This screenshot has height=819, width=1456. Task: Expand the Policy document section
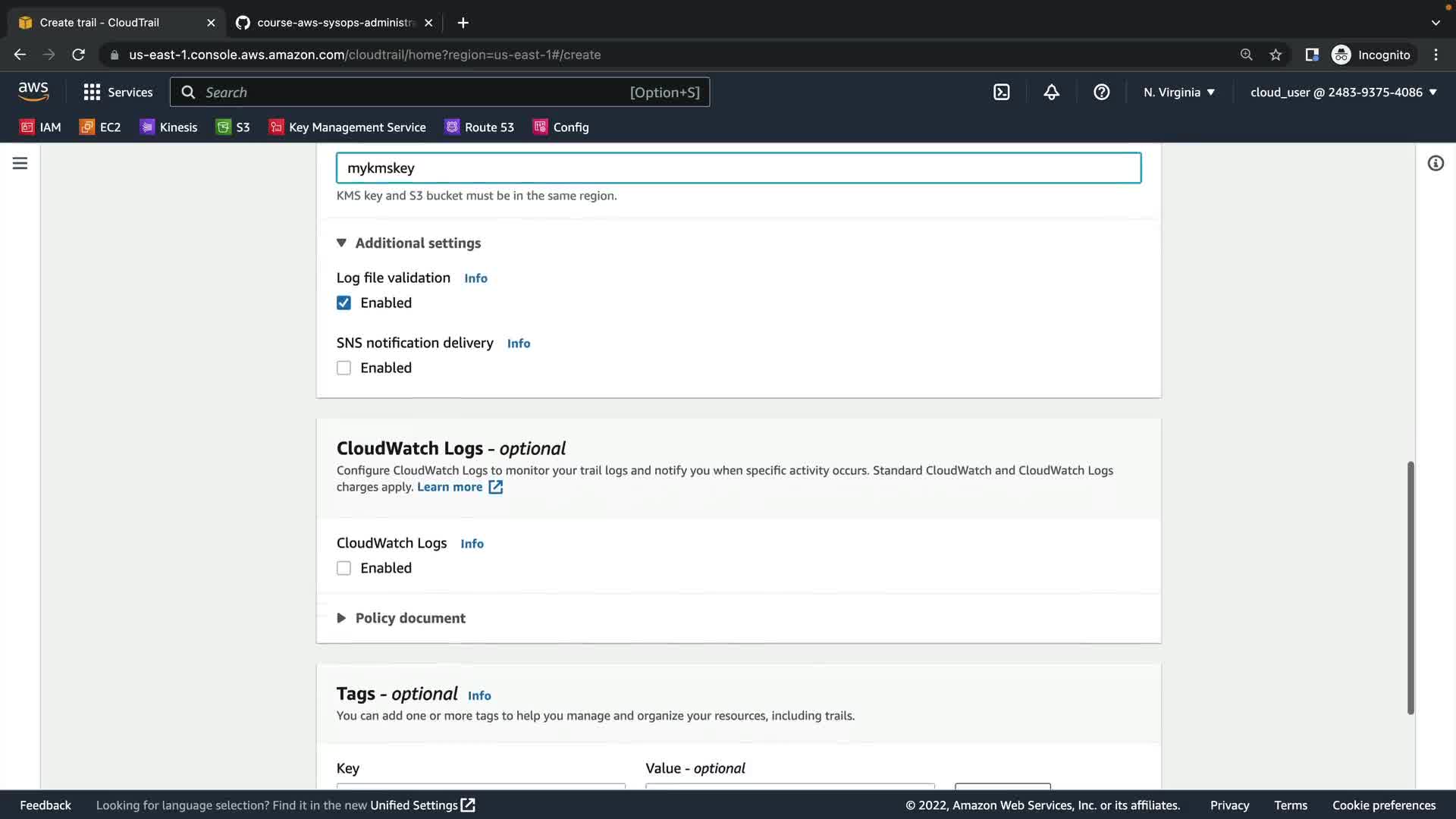402,618
